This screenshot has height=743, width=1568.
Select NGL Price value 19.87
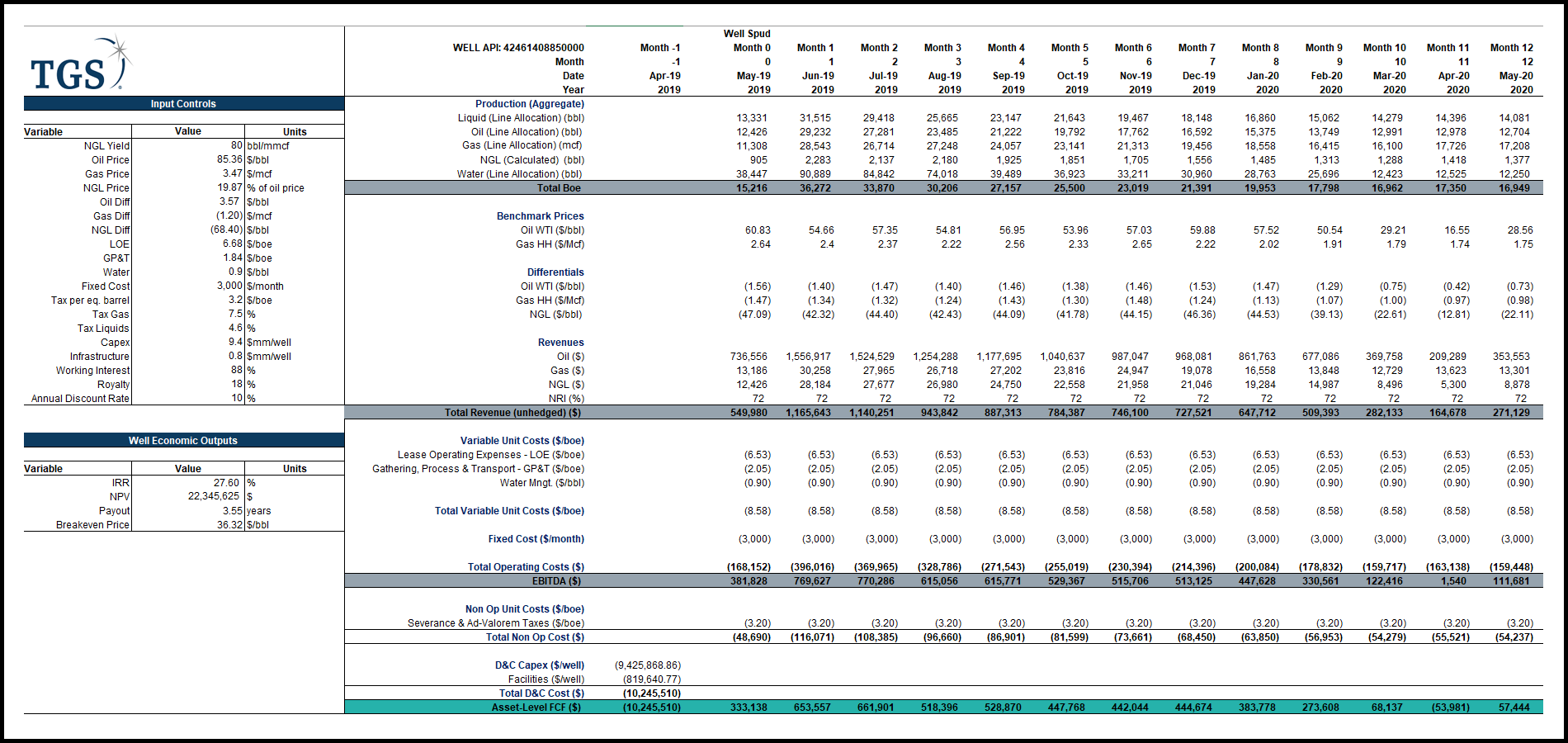229,188
